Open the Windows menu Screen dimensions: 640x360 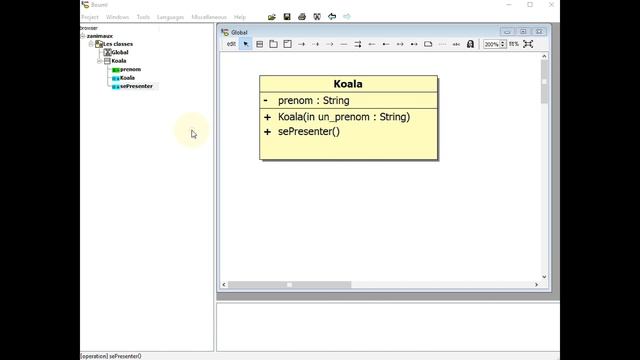118,17
